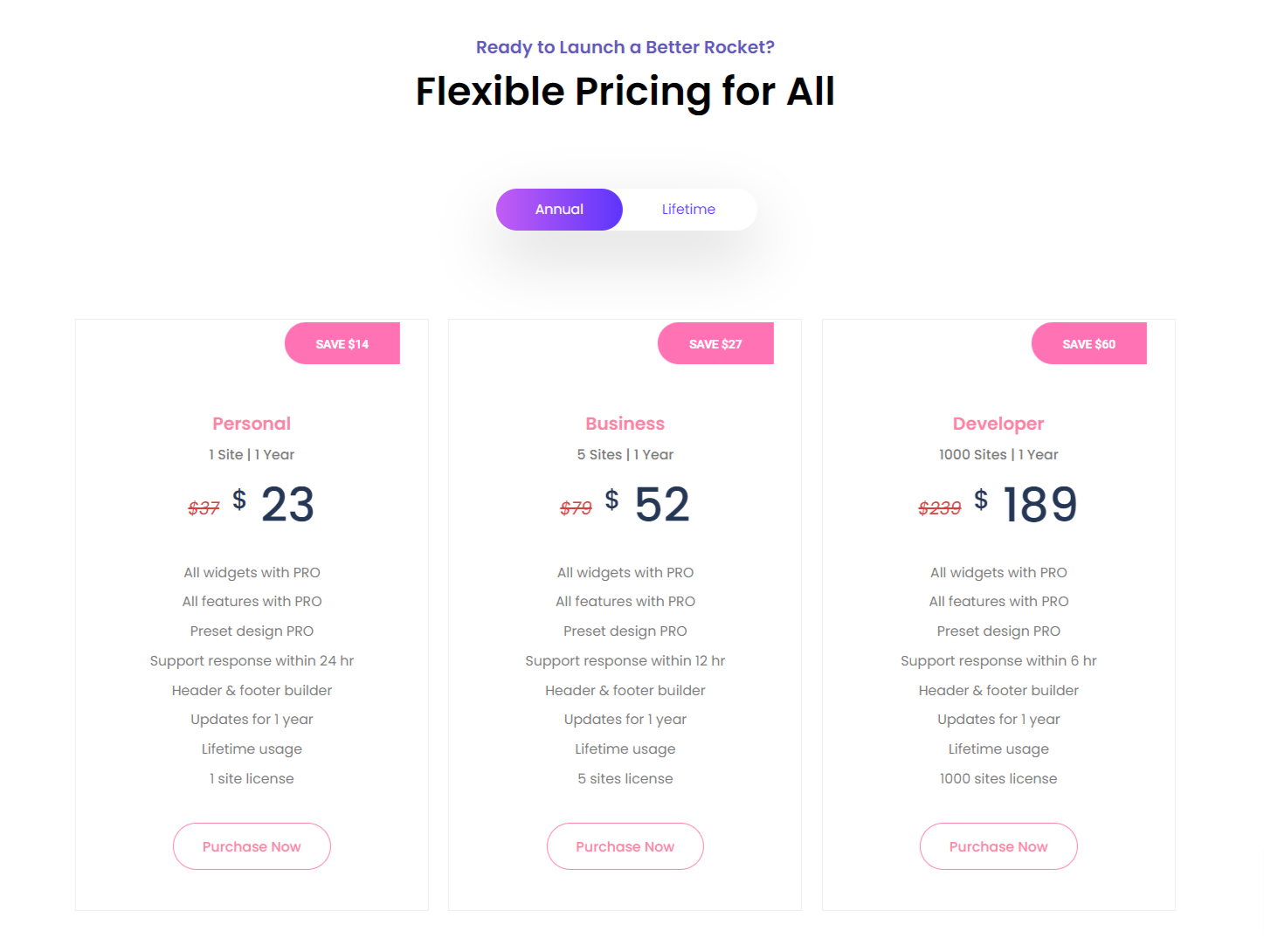This screenshot has width=1264, height=952.
Task: Click the '1000 sites license' feature line
Action: click(x=998, y=778)
